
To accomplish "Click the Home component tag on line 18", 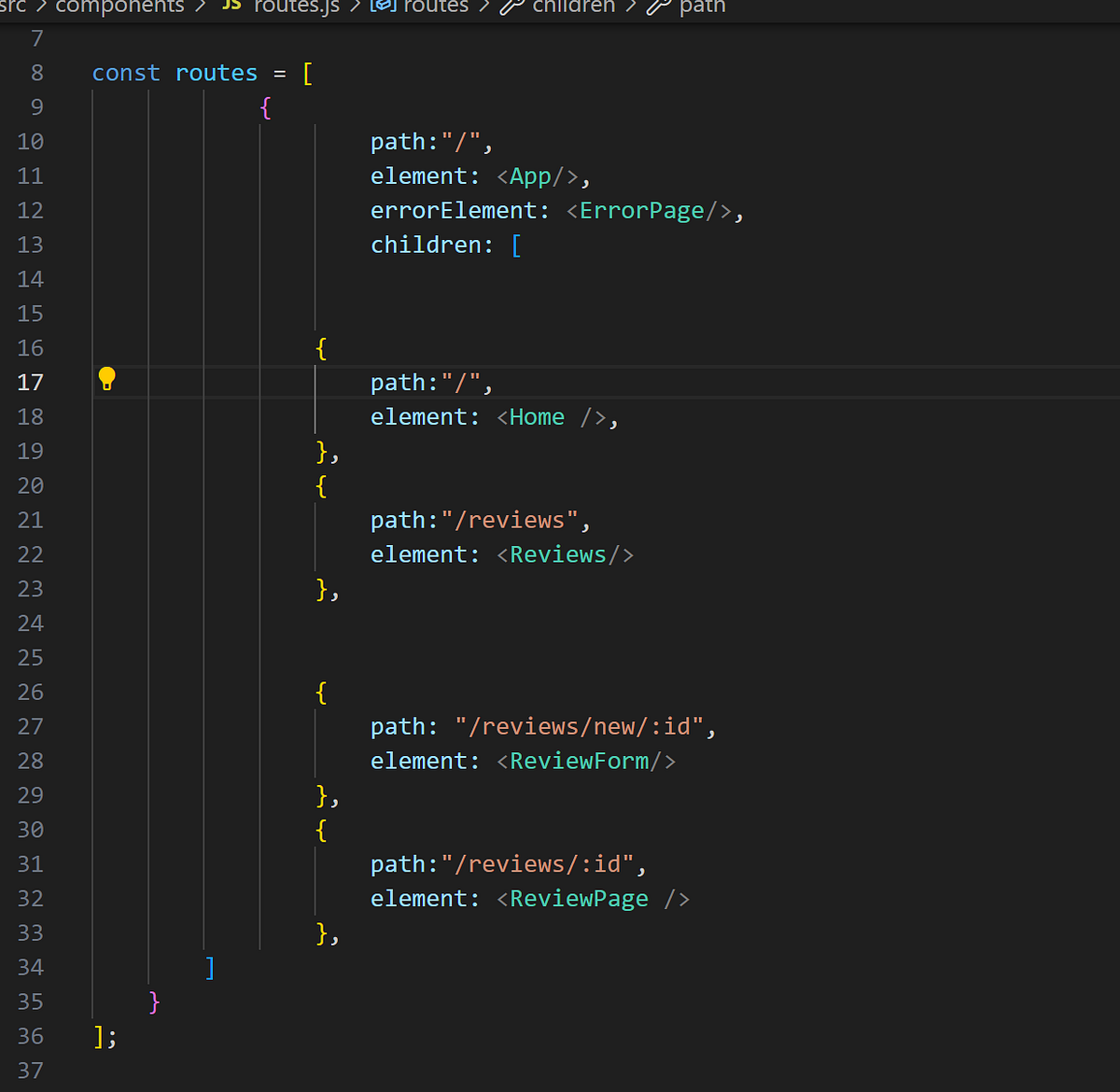I will tap(536, 416).
